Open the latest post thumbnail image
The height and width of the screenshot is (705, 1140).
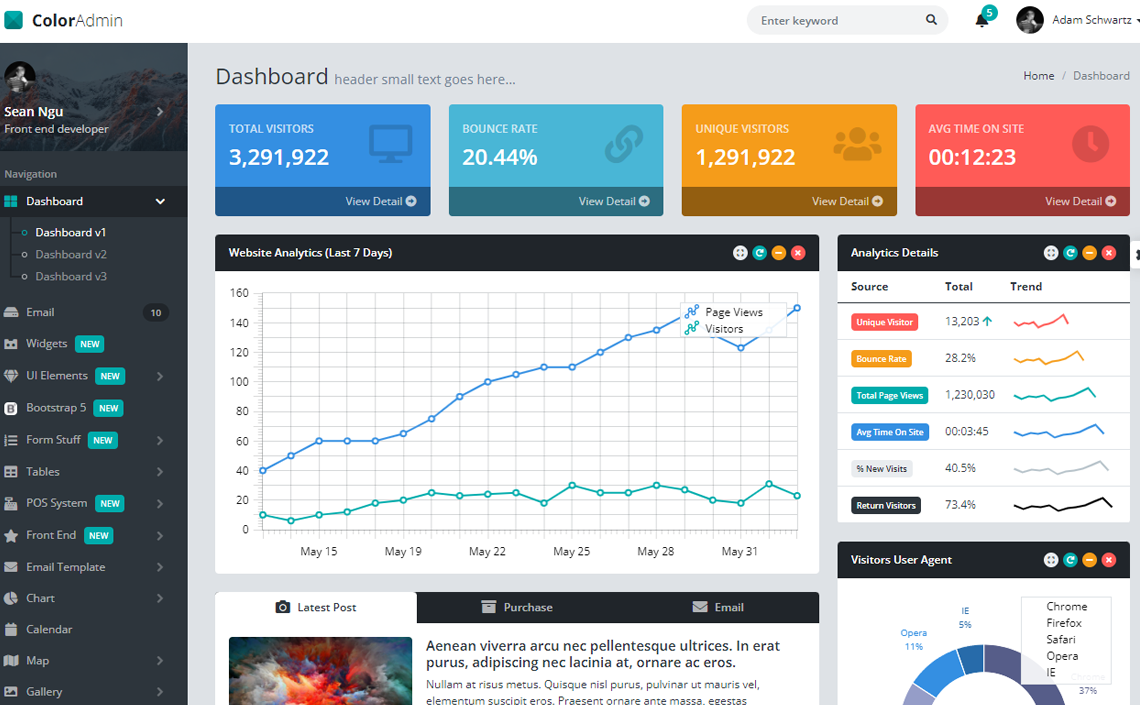pyautogui.click(x=321, y=671)
